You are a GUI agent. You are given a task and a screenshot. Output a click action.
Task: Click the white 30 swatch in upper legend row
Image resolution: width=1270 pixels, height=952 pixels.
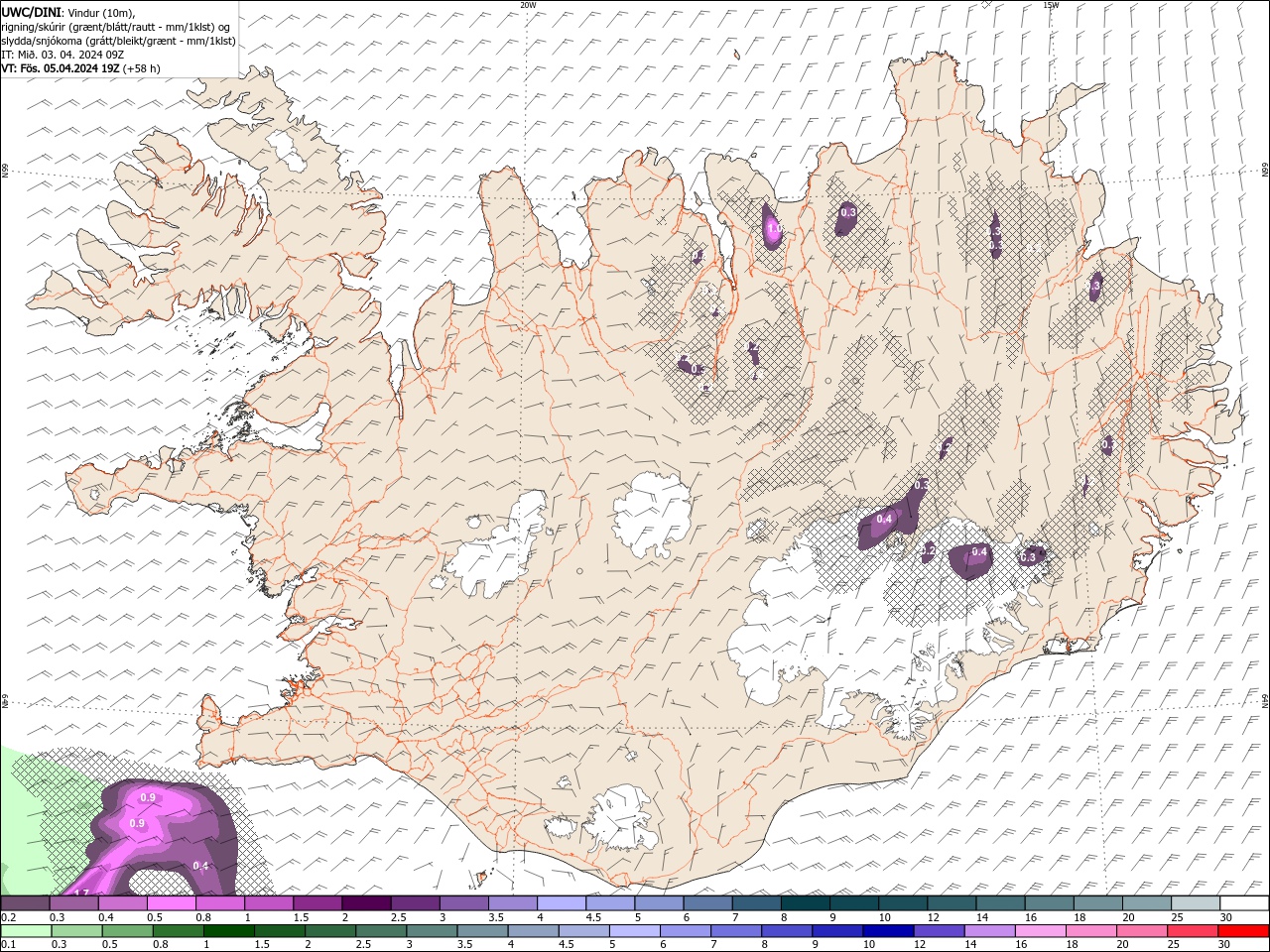pyautogui.click(x=1243, y=903)
